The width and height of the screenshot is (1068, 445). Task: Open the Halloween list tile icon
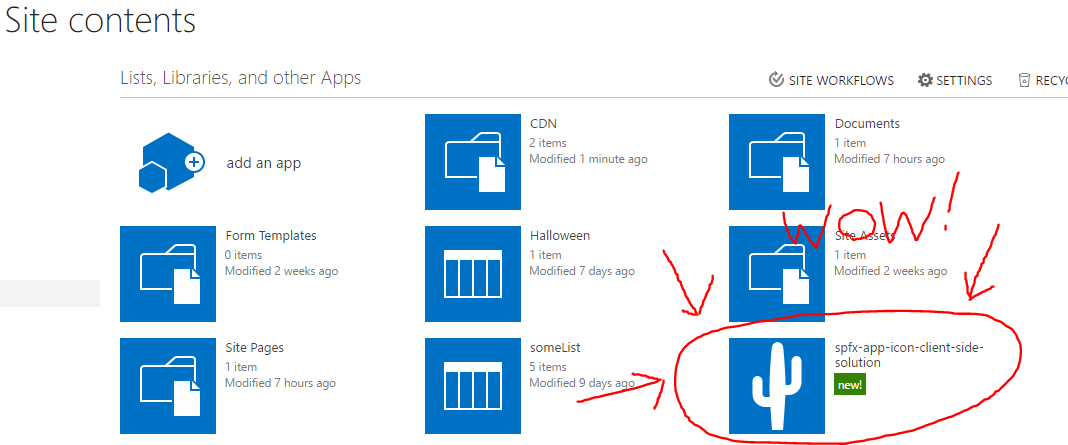pos(473,274)
